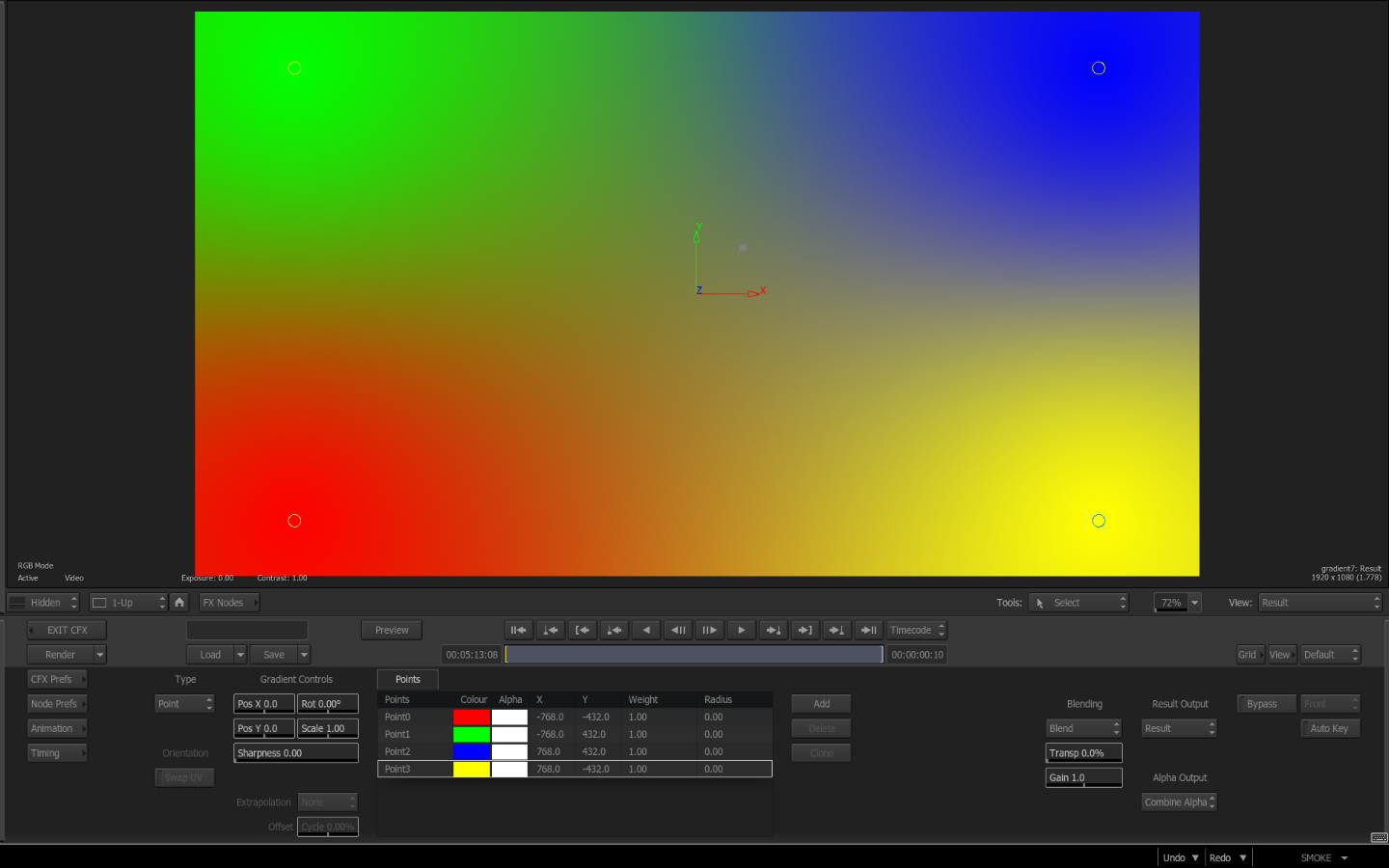Click the blue colour swatch of Point2

pos(472,751)
